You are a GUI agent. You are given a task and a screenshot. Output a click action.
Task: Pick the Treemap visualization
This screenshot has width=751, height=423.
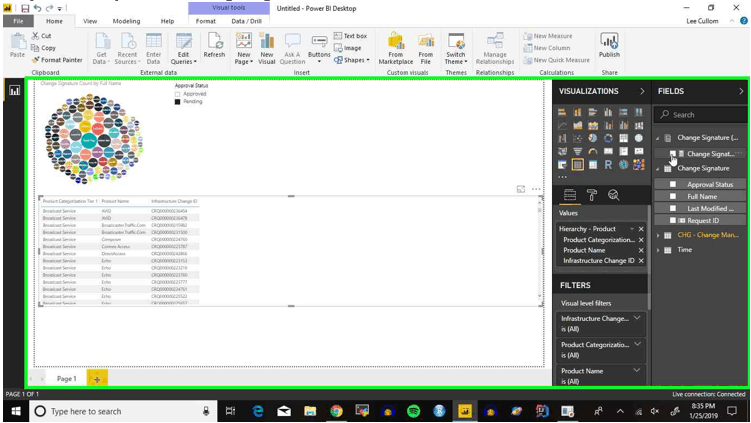tap(624, 138)
